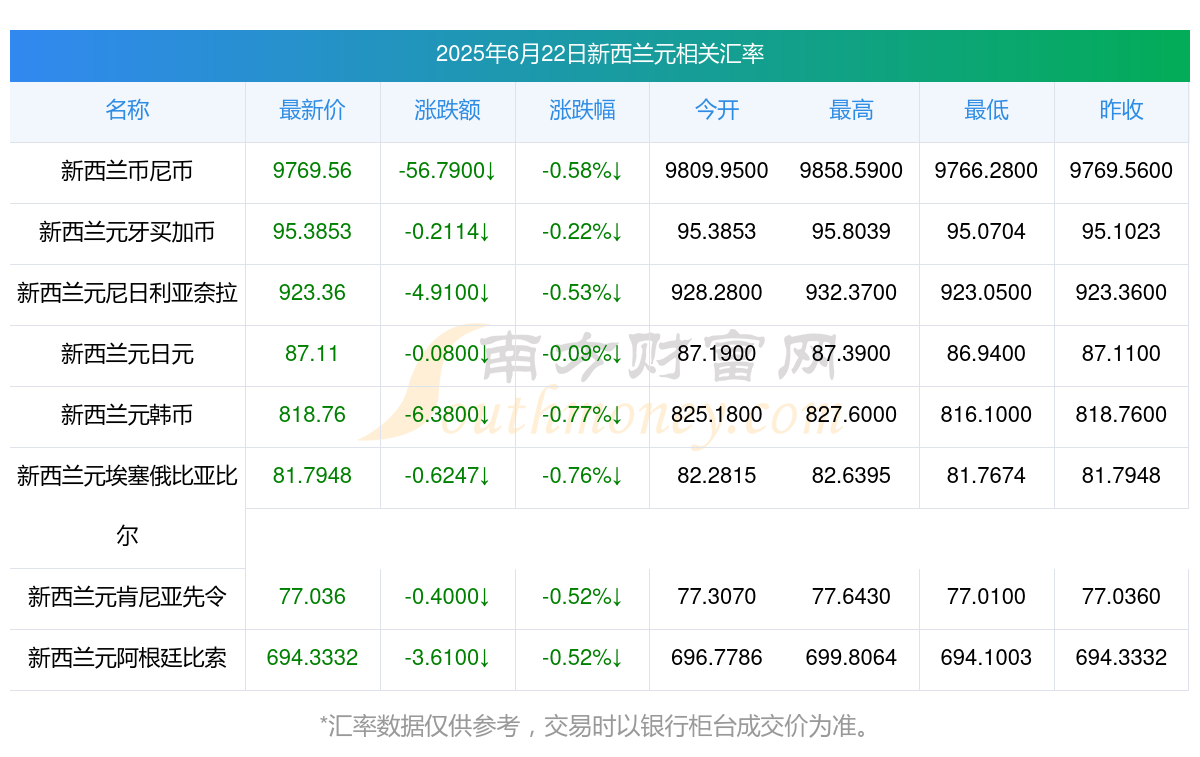Screen dimensions: 1200x757
Task: Click change amount -0.6247↓
Action: click(447, 476)
